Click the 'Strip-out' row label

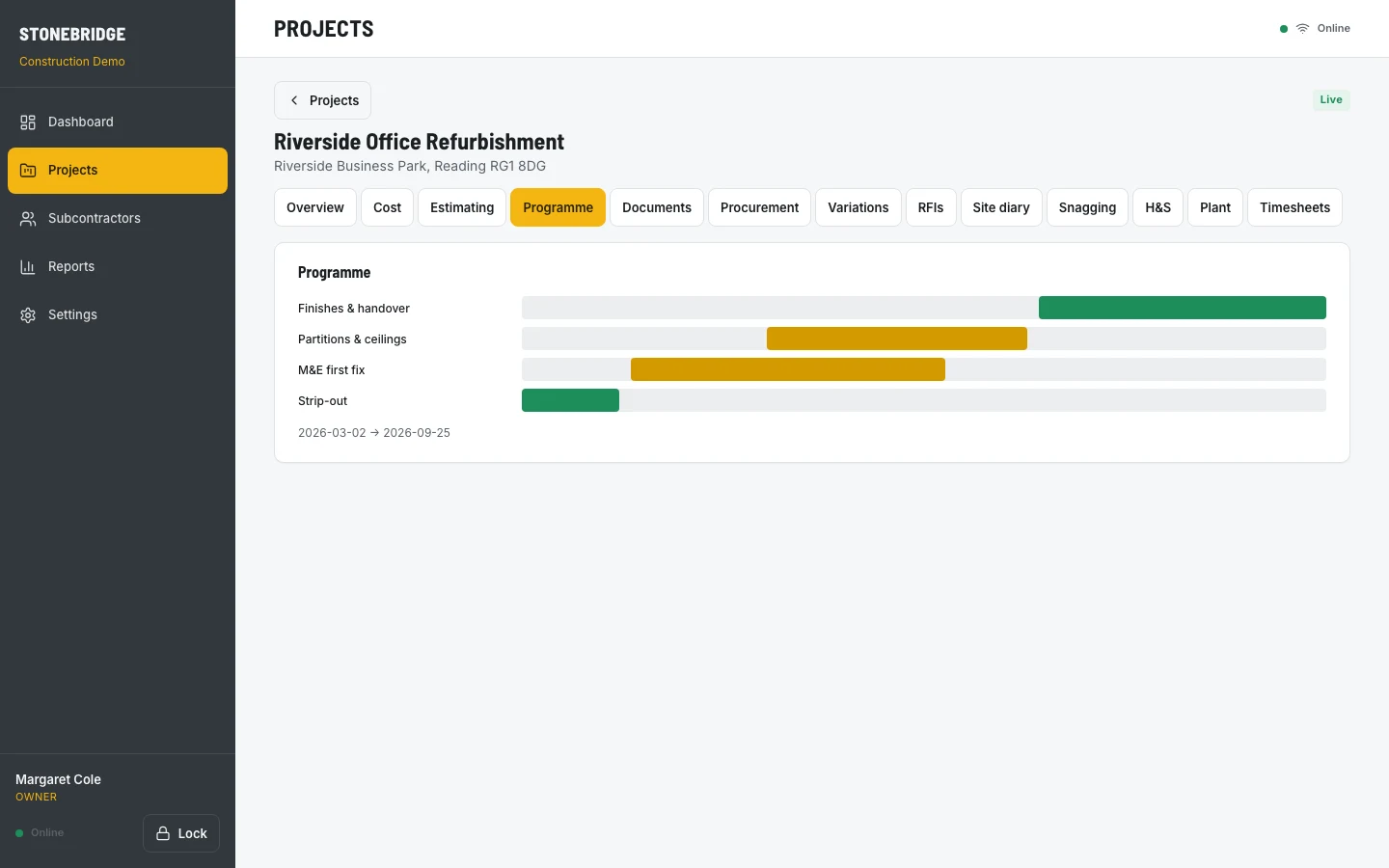(x=322, y=401)
